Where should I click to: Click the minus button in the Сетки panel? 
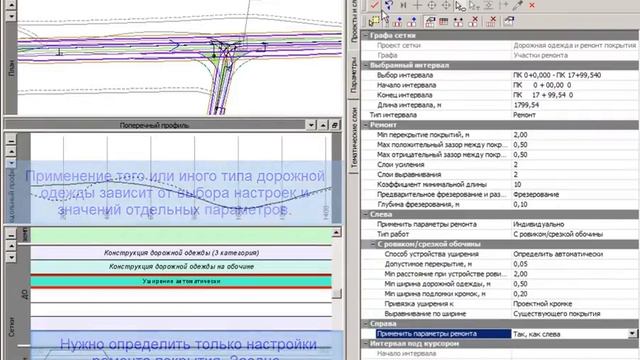click(x=11, y=235)
